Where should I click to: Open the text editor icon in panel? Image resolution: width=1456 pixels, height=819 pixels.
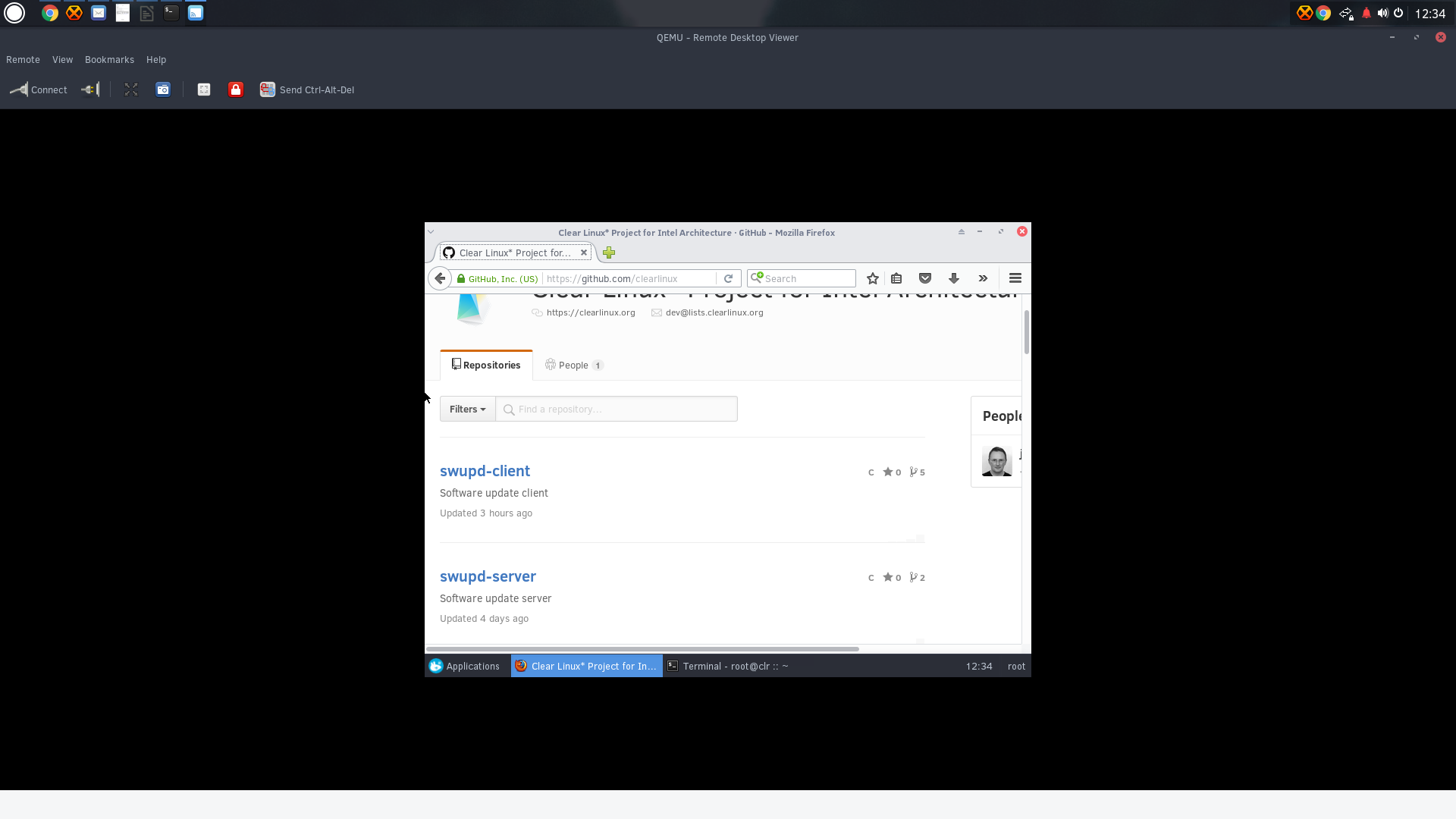[x=147, y=13]
